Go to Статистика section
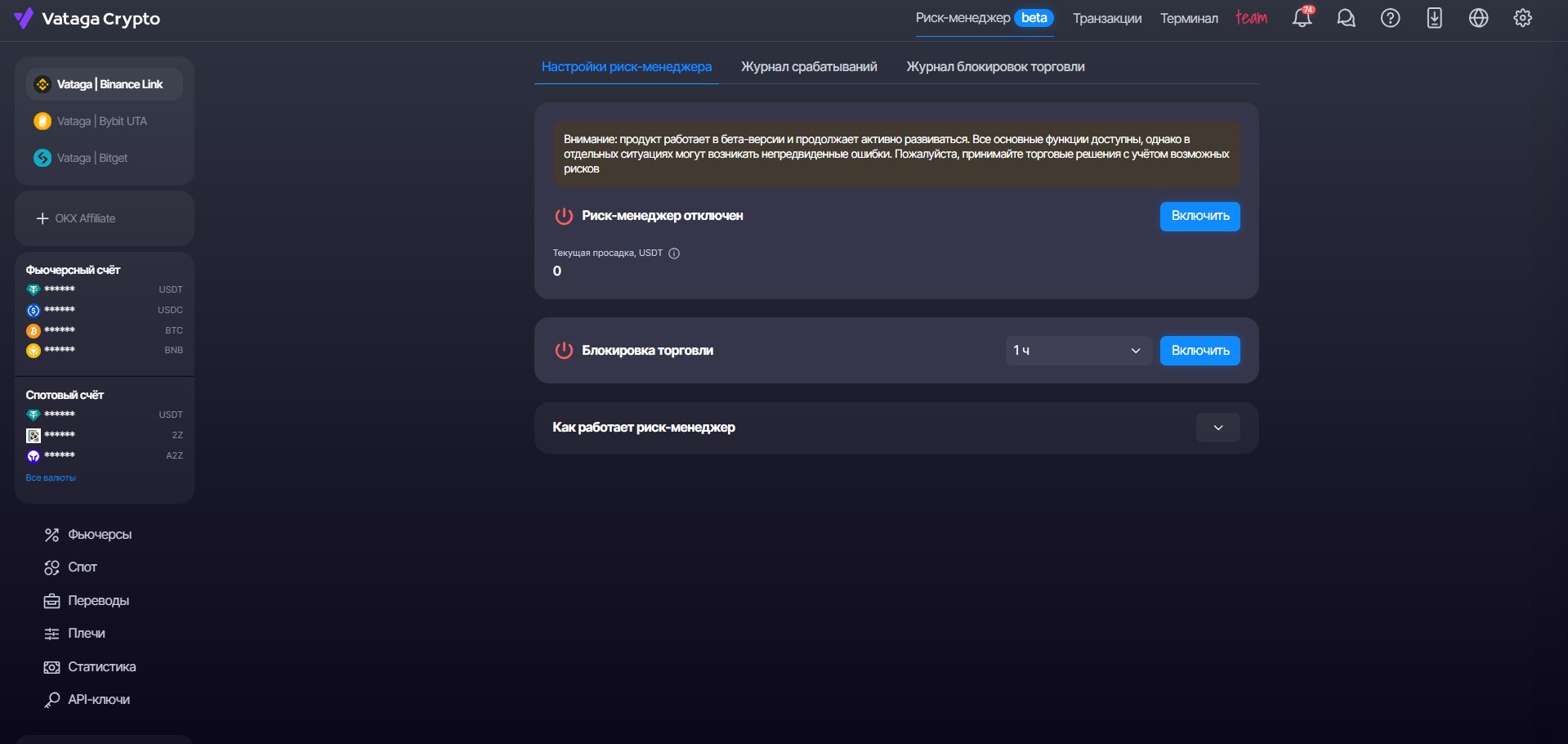 tap(102, 667)
